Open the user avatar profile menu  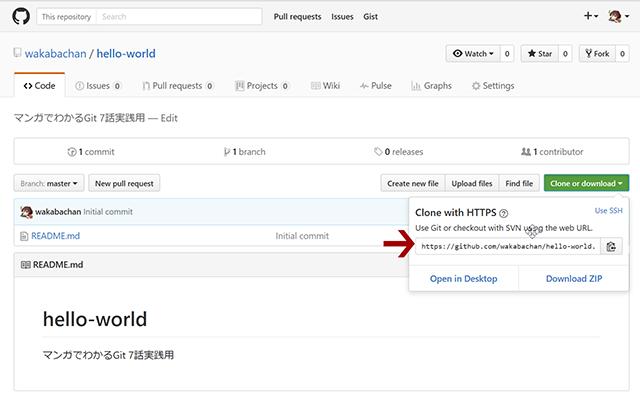coord(618,17)
